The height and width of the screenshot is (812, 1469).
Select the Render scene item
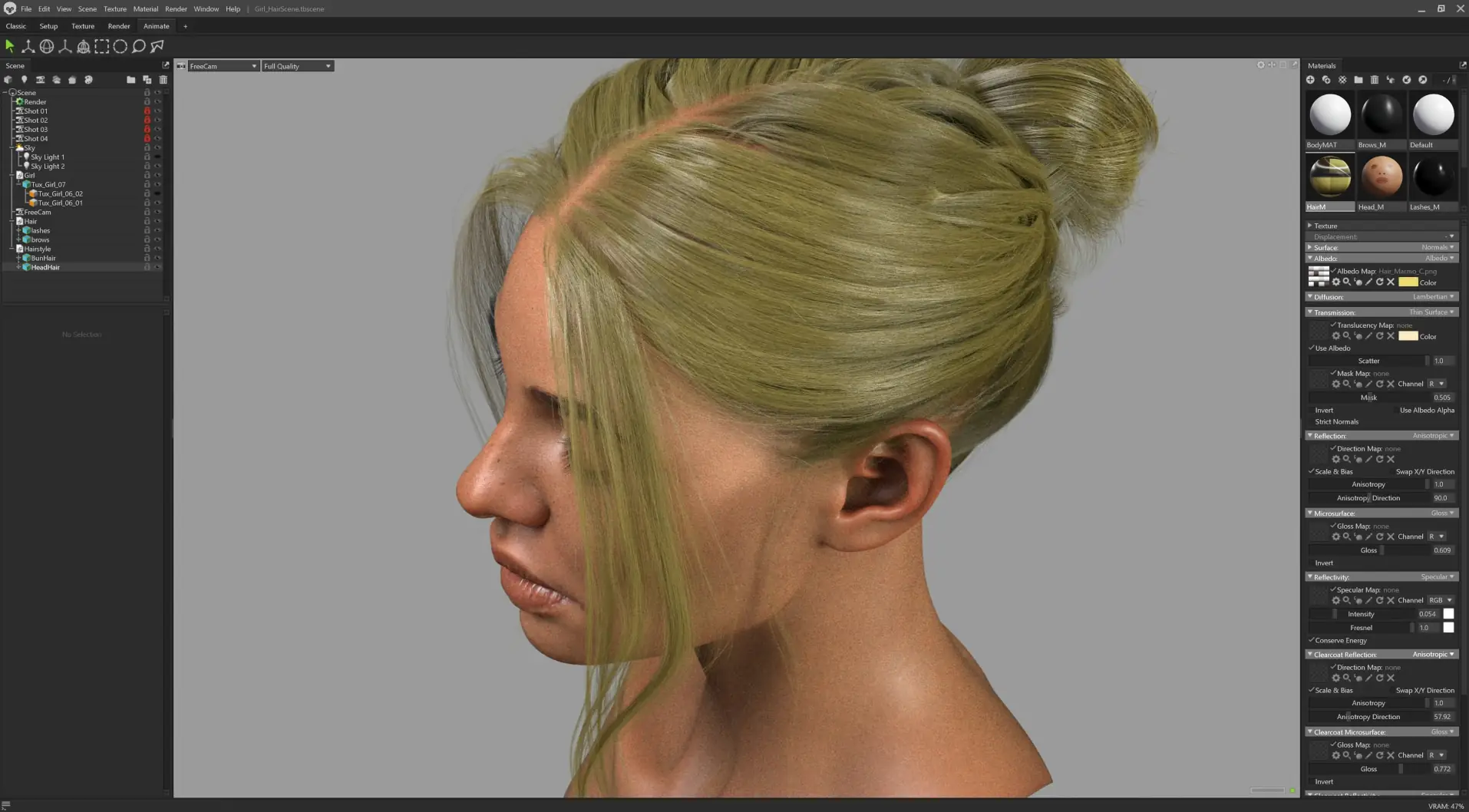tap(35, 102)
